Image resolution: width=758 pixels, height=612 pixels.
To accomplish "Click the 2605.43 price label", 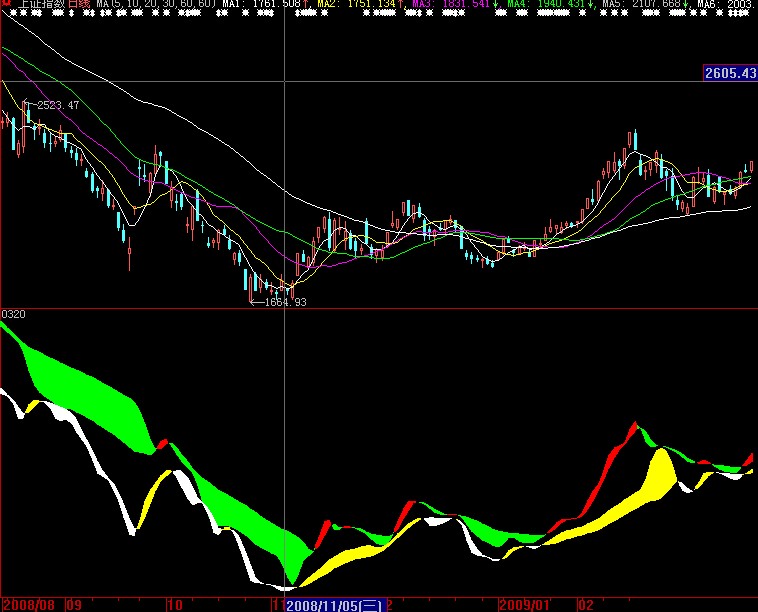I will [x=730, y=73].
